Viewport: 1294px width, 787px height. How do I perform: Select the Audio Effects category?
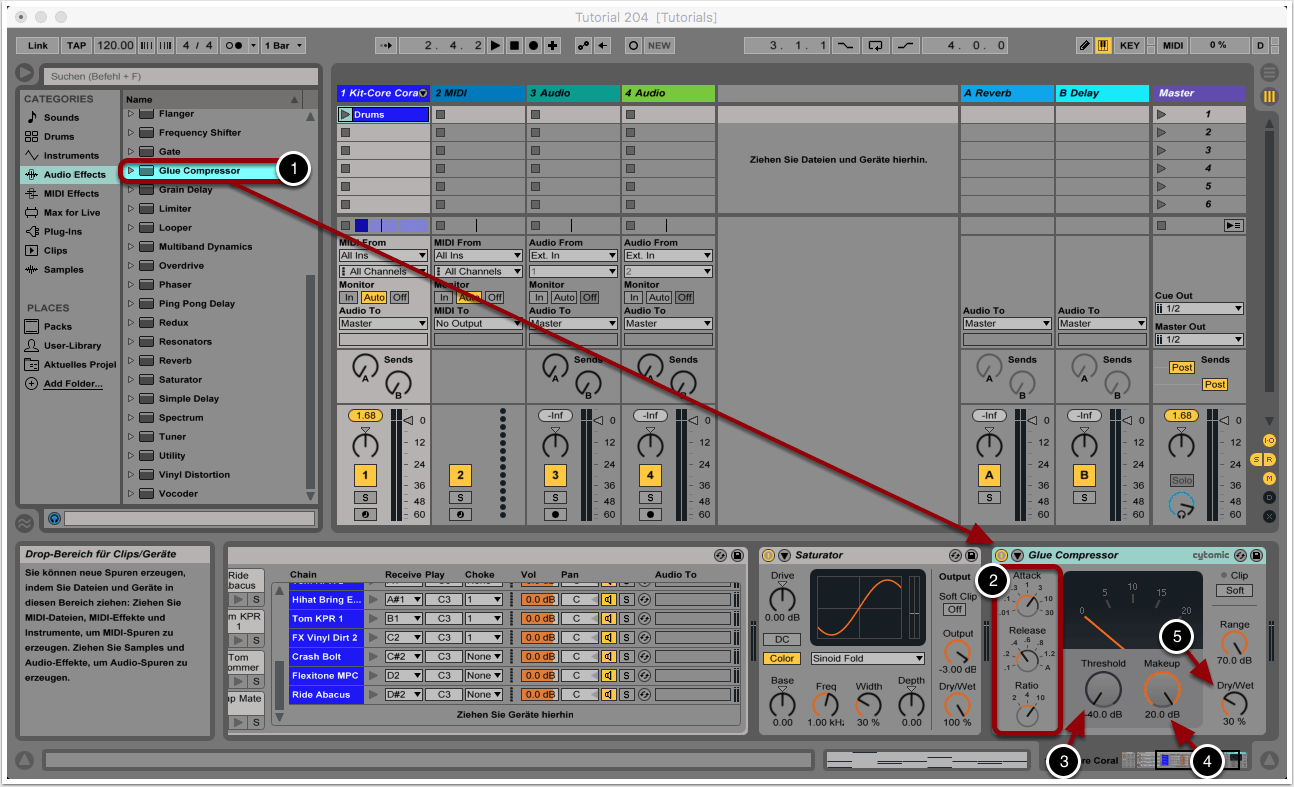click(74, 174)
